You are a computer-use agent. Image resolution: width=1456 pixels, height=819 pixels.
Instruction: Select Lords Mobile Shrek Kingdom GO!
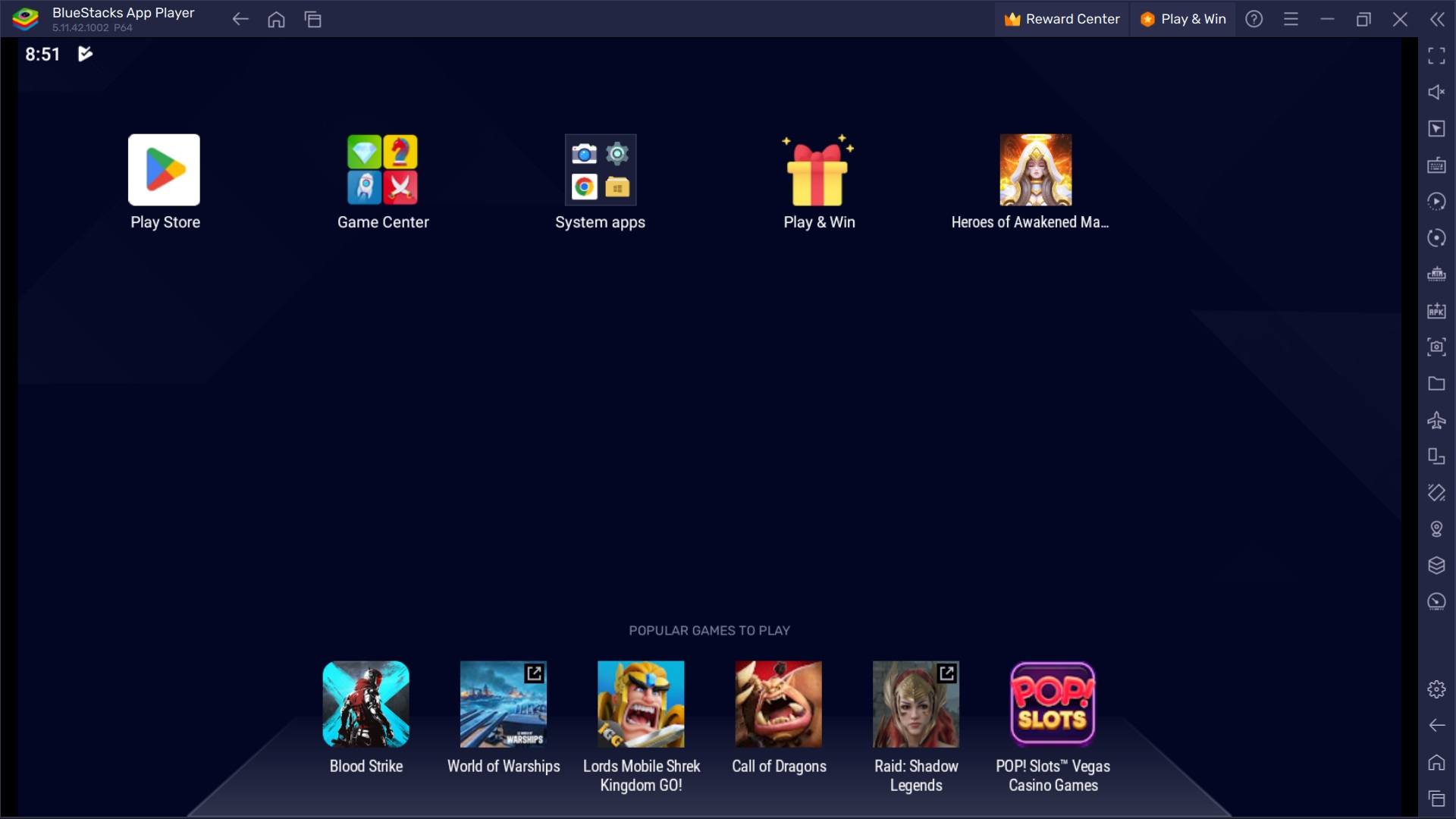(x=641, y=704)
